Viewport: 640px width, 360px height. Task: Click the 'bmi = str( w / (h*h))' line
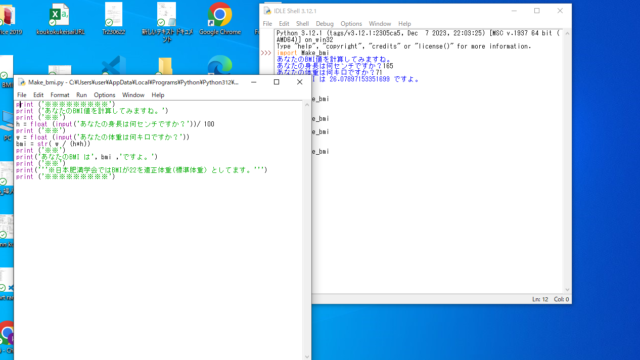point(53,144)
